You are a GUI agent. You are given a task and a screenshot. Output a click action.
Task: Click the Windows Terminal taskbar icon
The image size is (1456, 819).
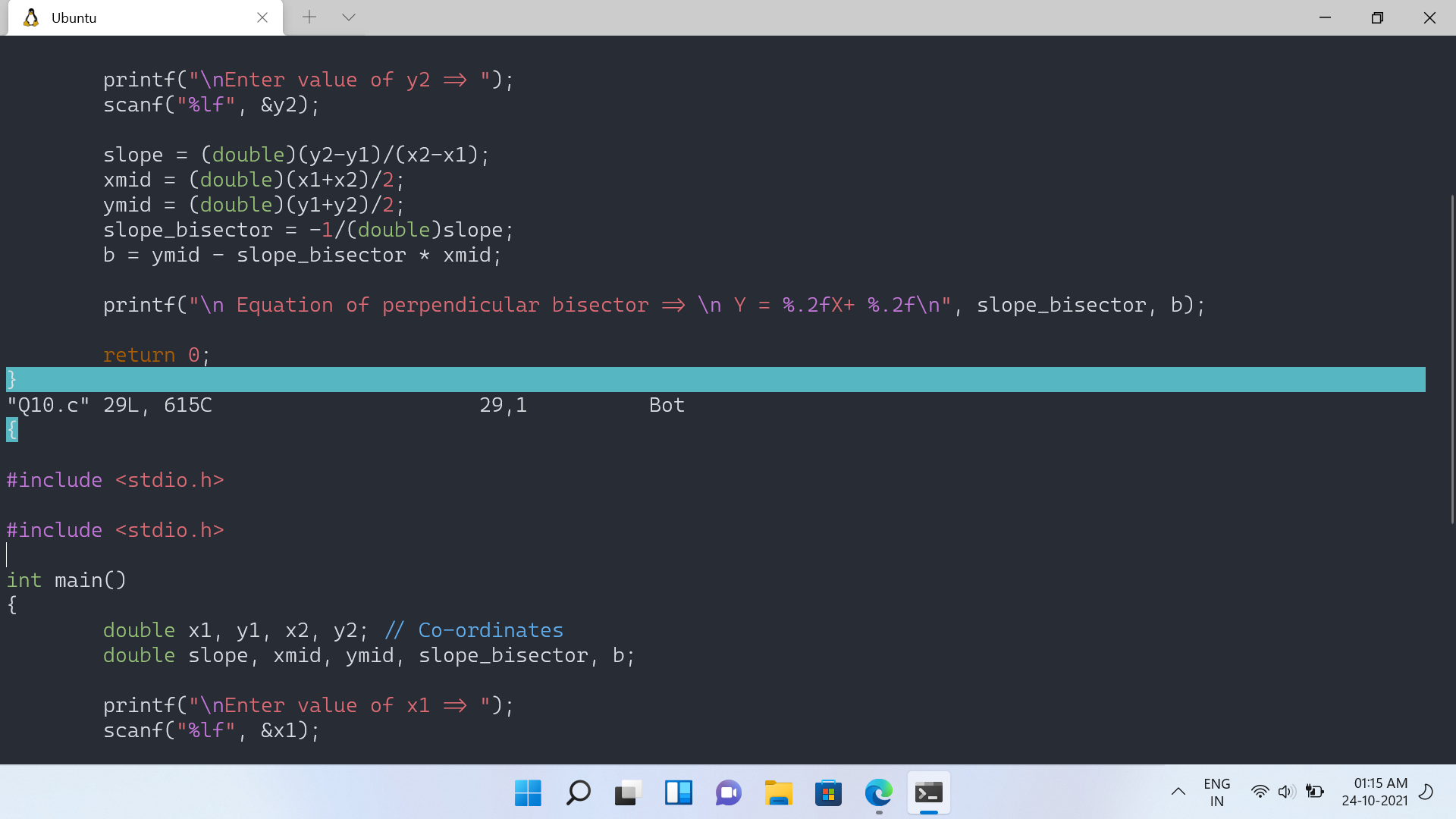click(x=928, y=793)
